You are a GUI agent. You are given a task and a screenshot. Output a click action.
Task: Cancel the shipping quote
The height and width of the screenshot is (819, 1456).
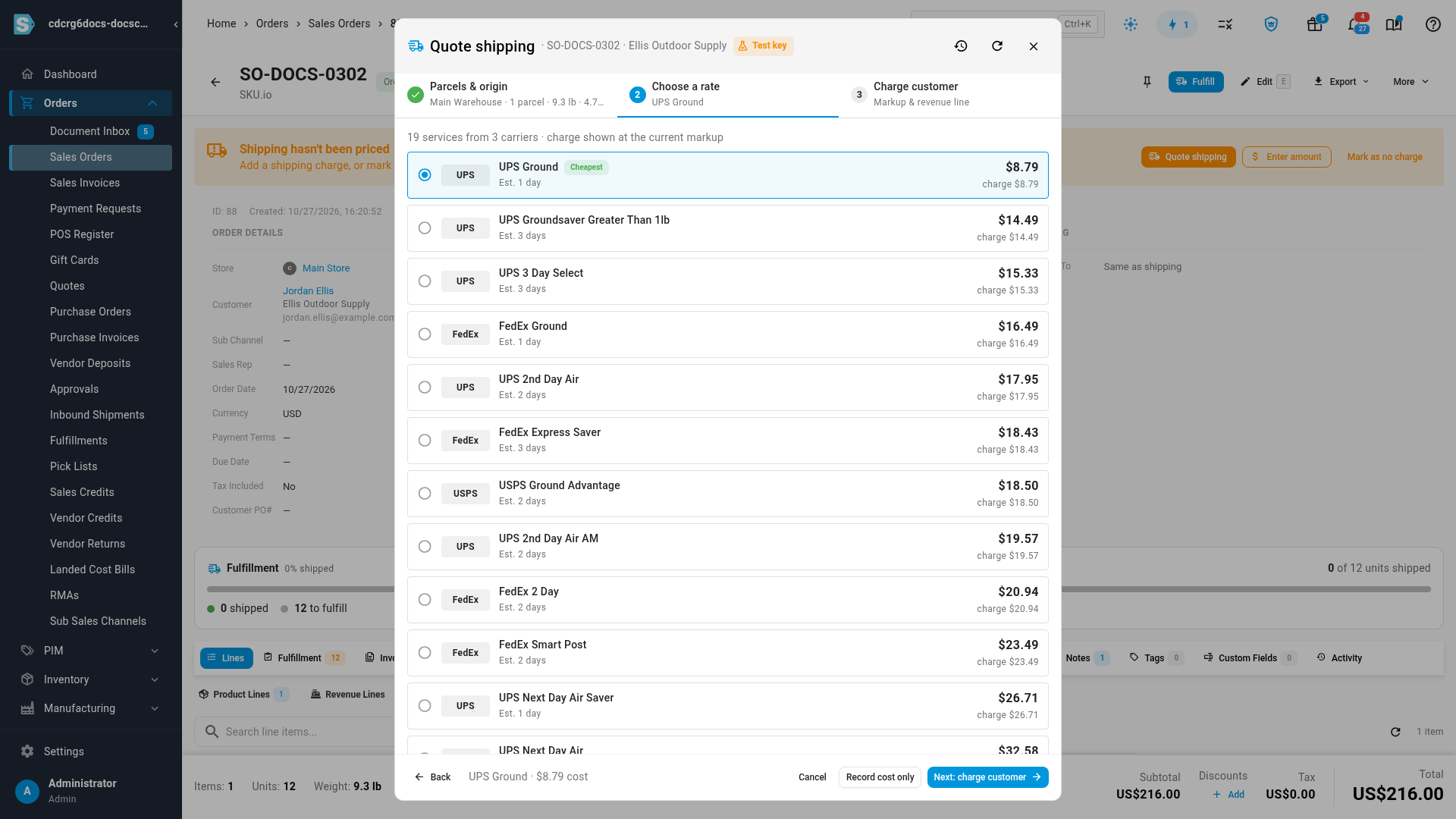tap(812, 777)
